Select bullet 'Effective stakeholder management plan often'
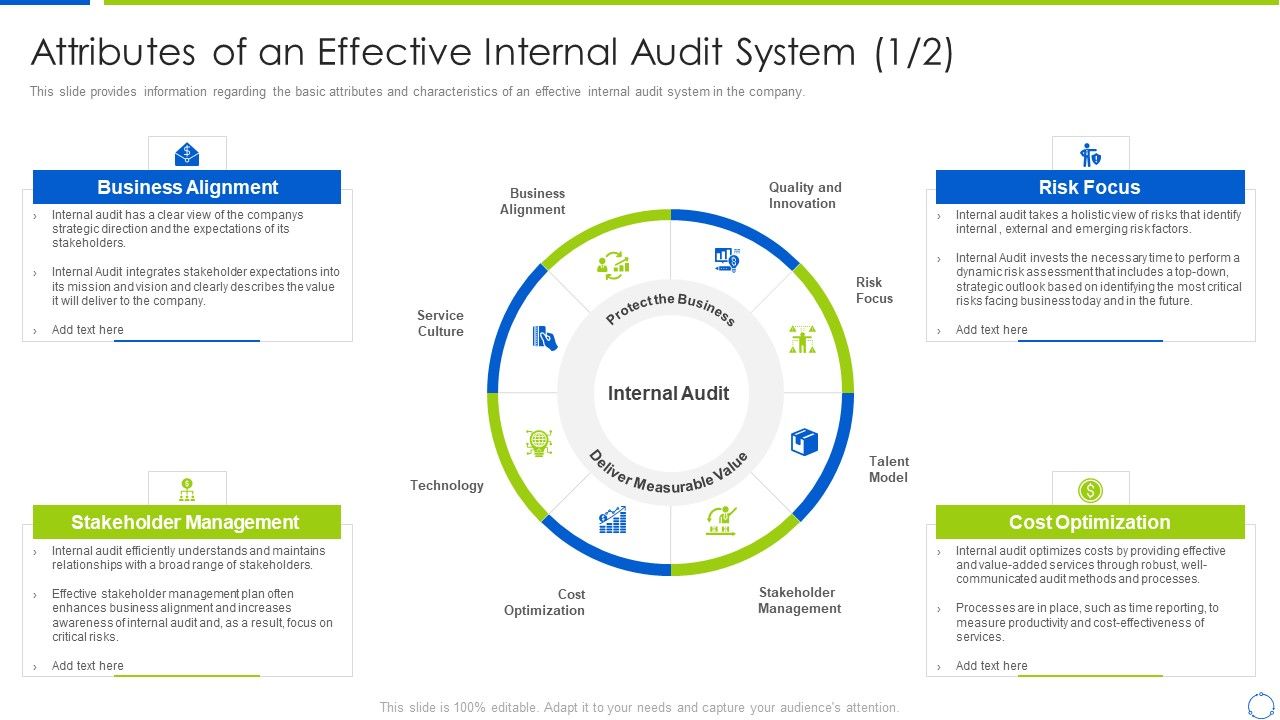Image resolution: width=1280 pixels, height=720 pixels. pos(192,615)
